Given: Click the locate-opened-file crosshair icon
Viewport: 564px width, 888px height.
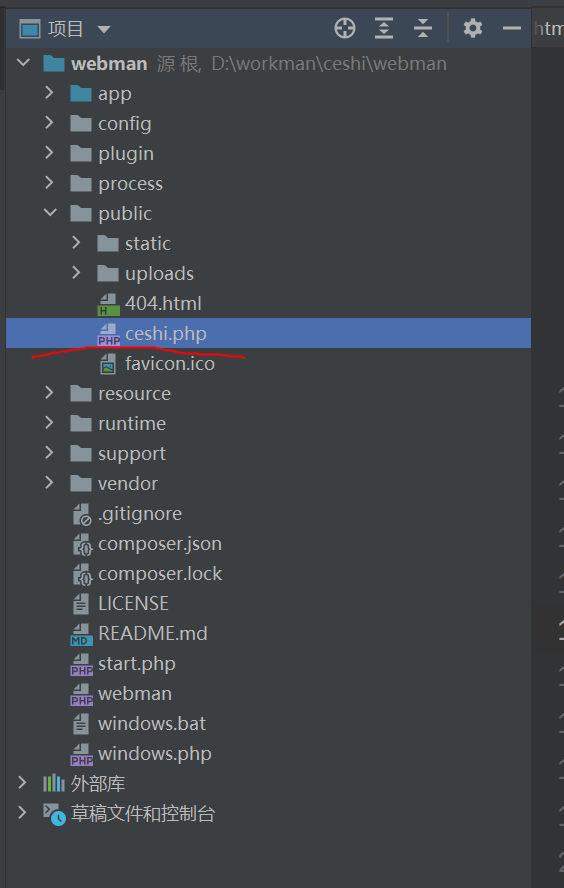Looking at the screenshot, I should 344,28.
